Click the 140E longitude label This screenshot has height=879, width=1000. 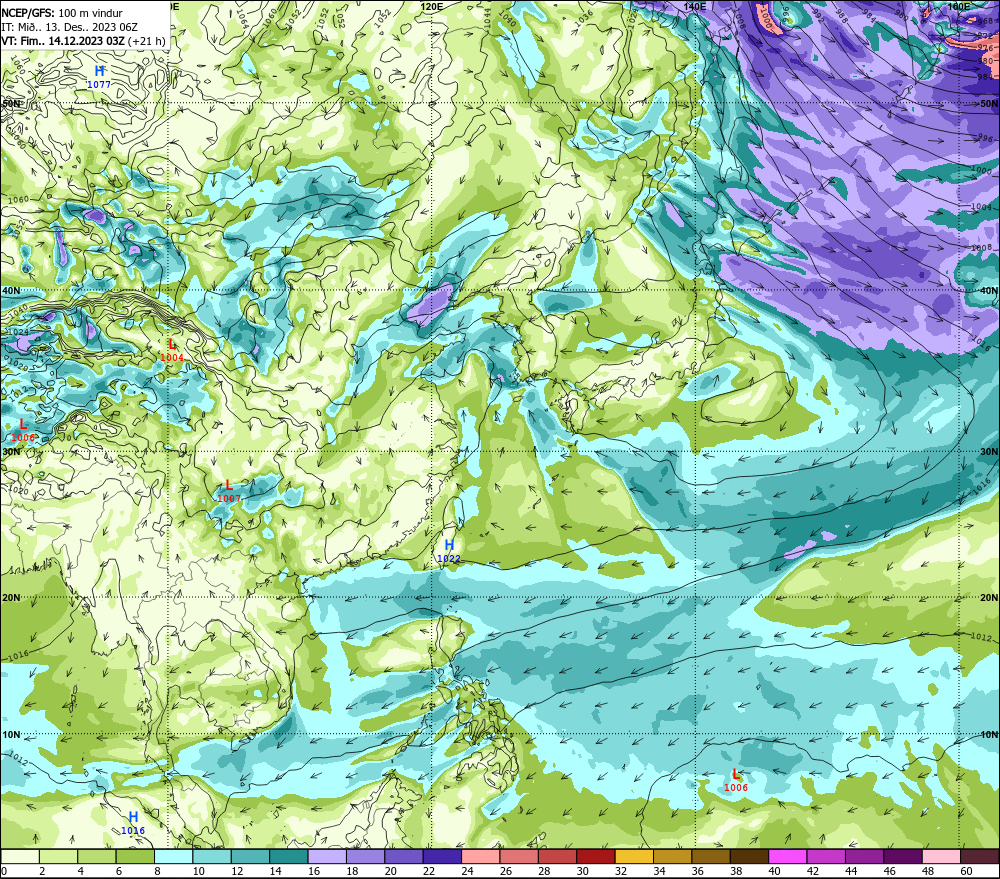695,6
